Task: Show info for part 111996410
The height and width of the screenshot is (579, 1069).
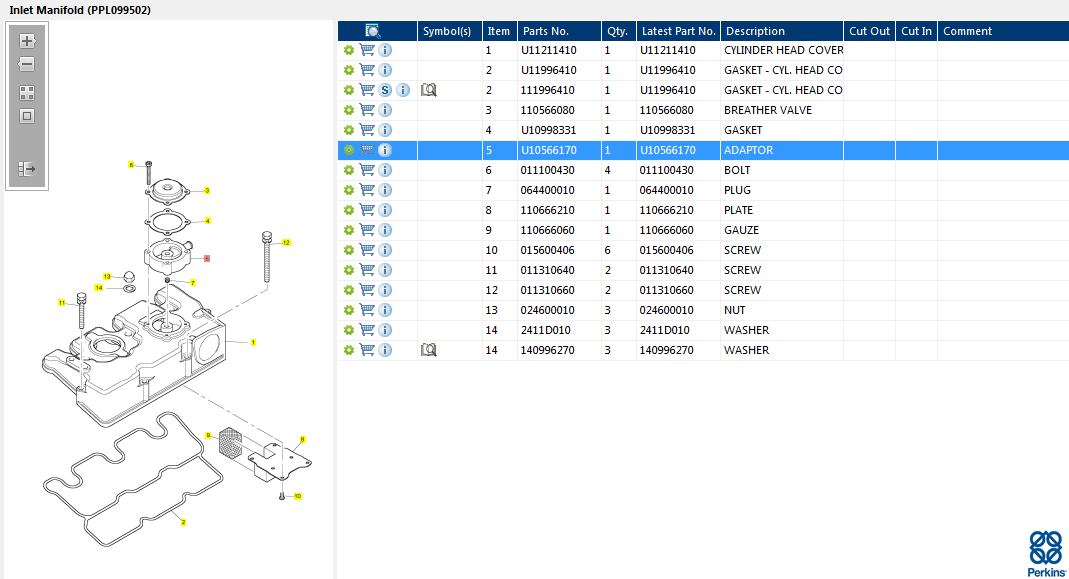Action: coord(403,90)
